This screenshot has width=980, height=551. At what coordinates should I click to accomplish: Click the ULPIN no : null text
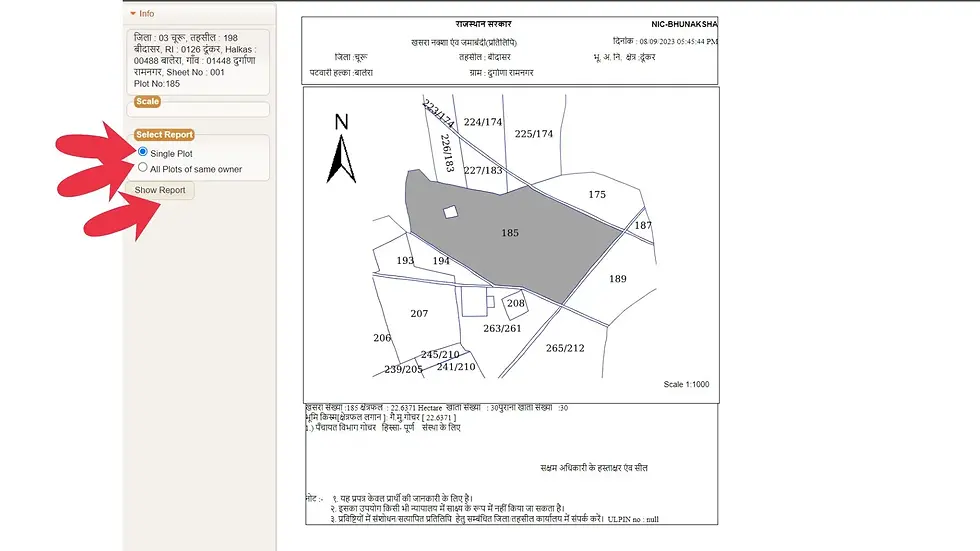click(633, 519)
